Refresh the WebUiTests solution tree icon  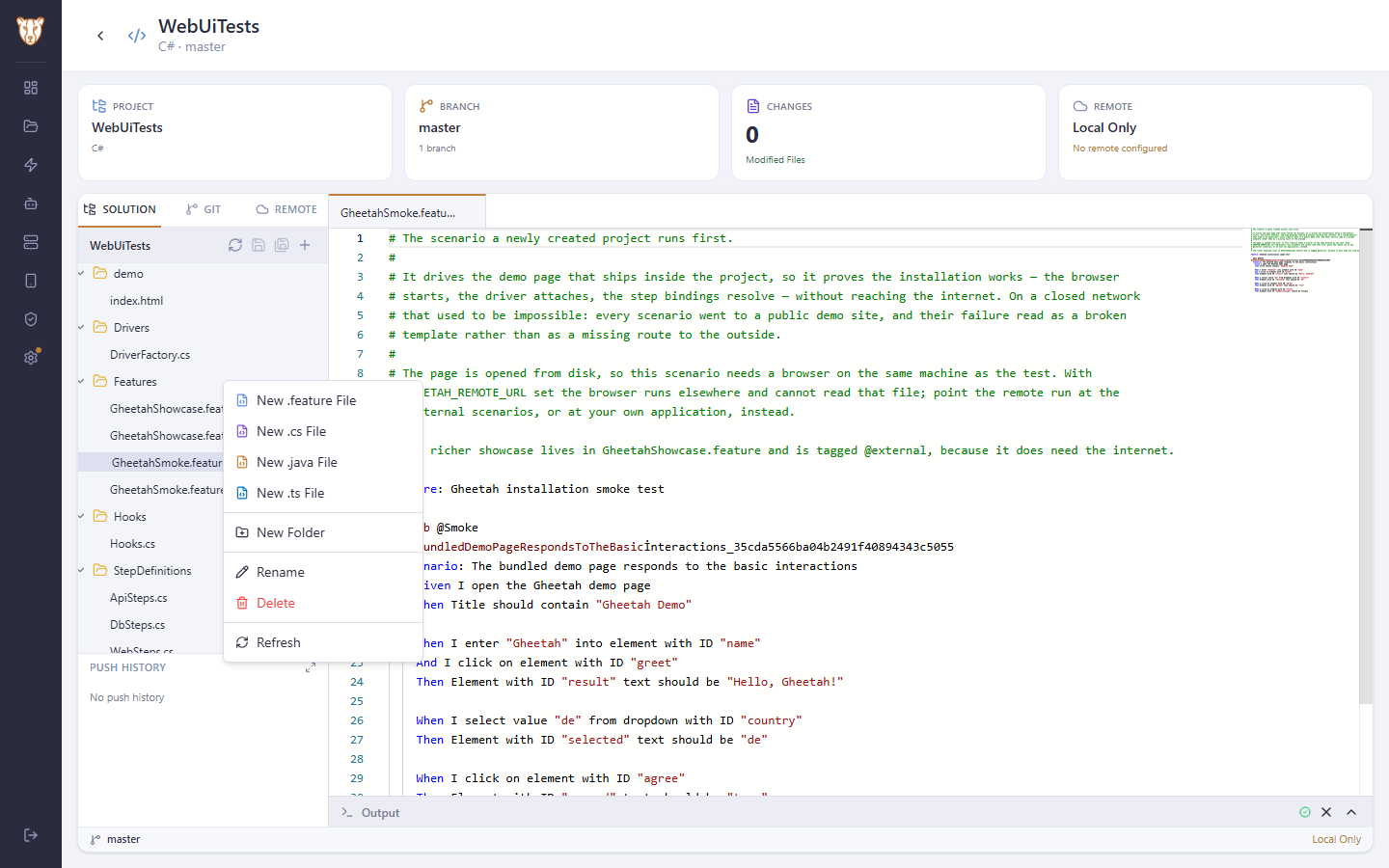coord(235,245)
